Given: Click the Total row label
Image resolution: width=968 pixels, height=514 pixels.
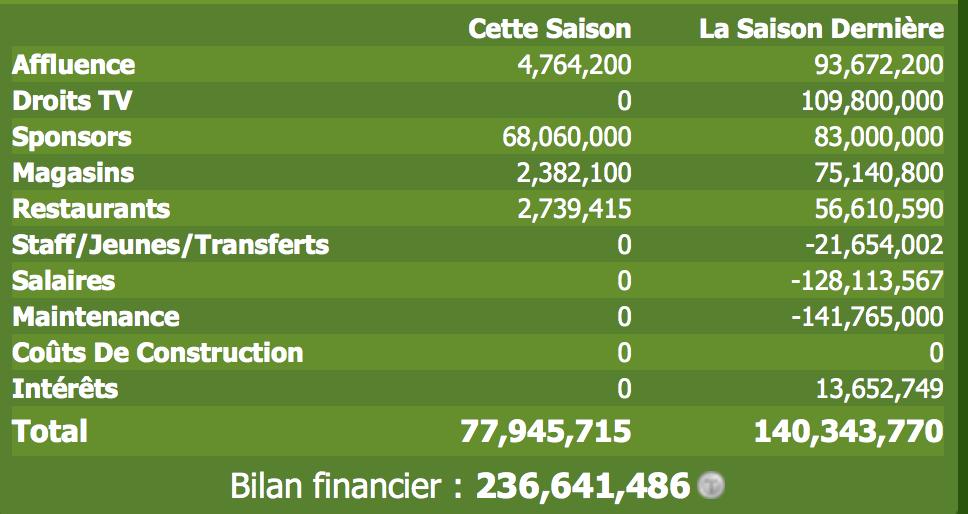Looking at the screenshot, I should [50, 431].
